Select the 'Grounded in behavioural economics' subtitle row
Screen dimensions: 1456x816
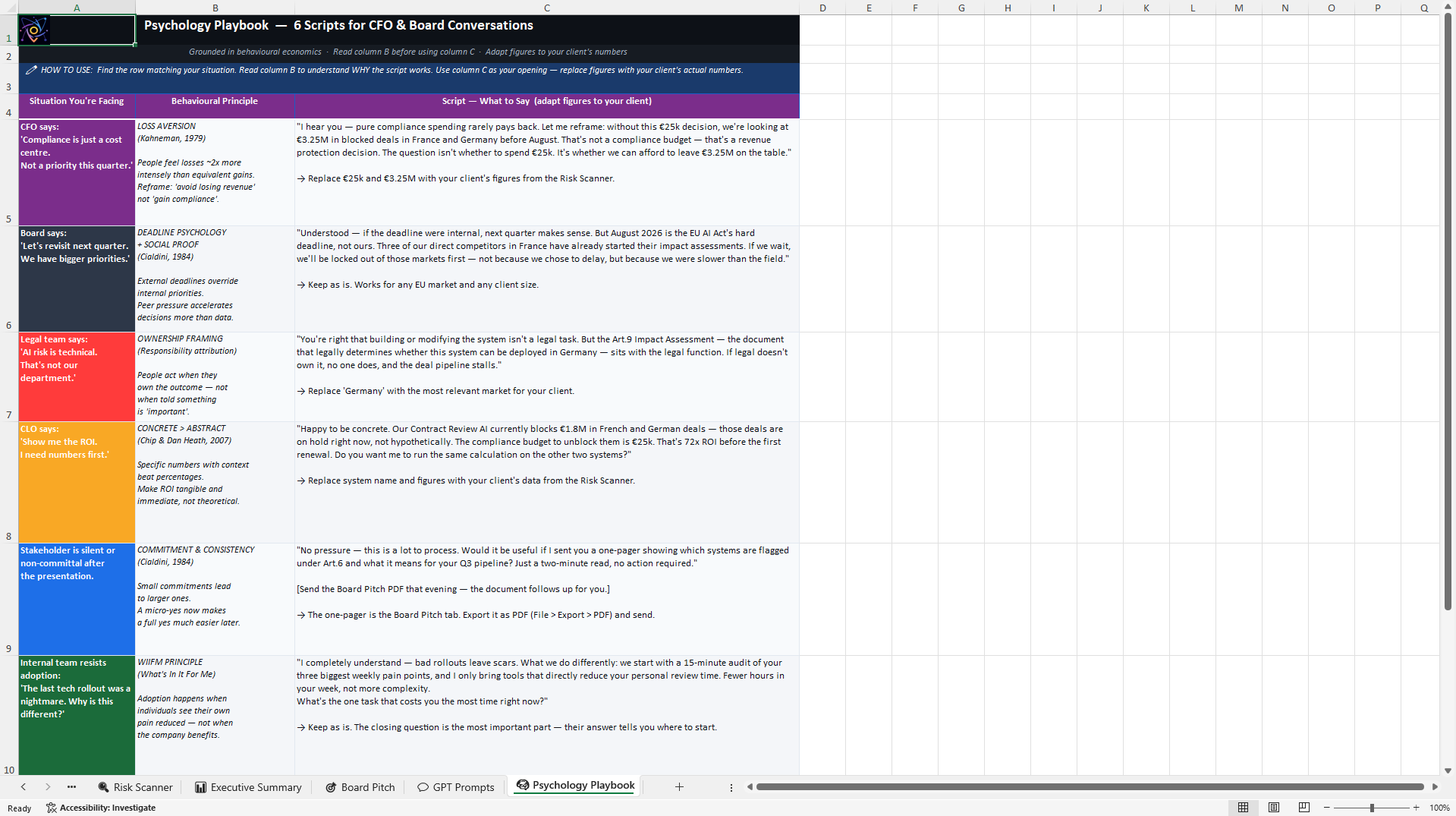408,54
